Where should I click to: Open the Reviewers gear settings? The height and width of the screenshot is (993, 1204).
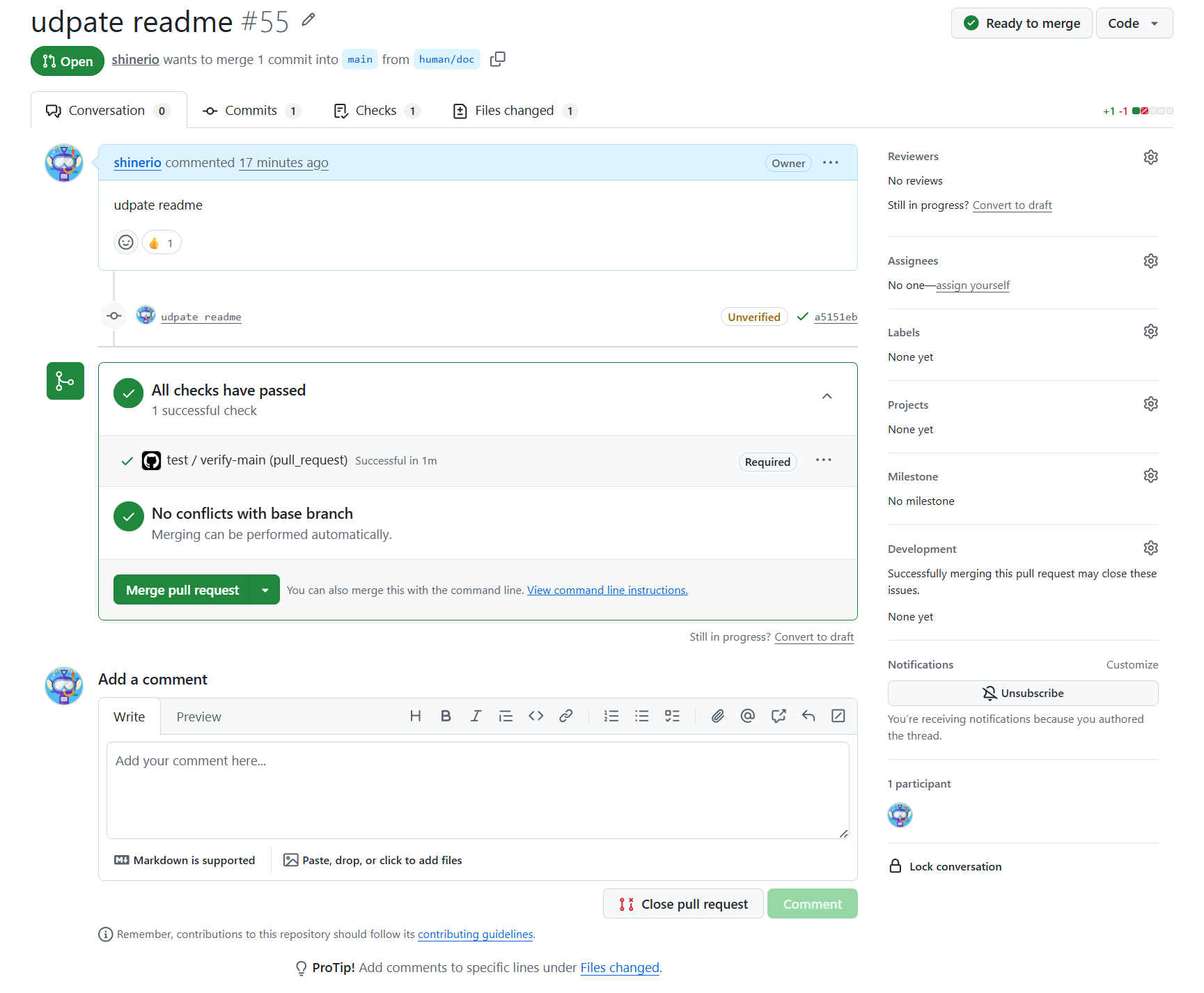coord(1150,157)
